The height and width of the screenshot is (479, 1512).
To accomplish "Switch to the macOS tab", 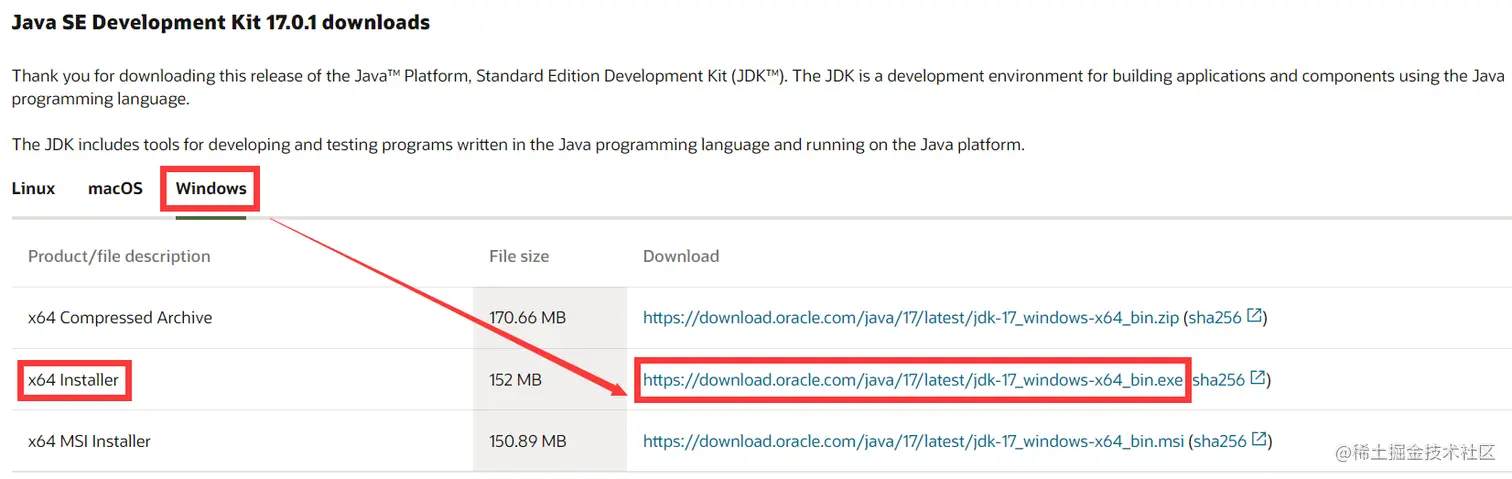I will tap(115, 188).
